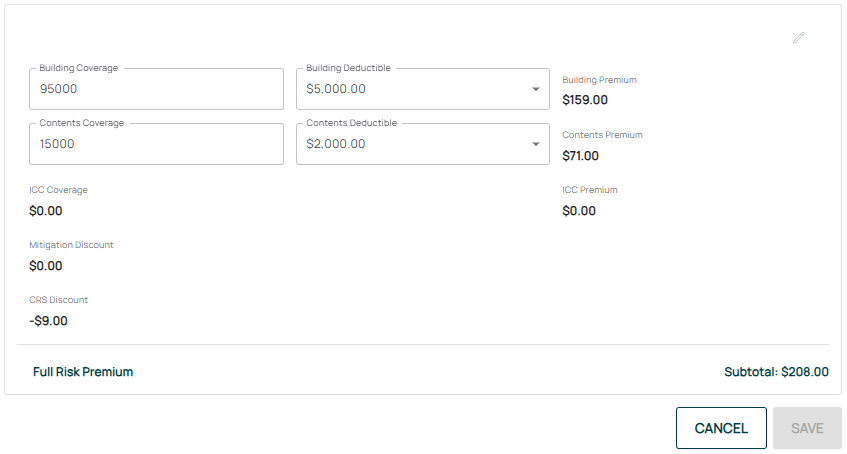Screen dimensions: 847x454
Task: Click the ICC Coverage label
Action: point(59,190)
